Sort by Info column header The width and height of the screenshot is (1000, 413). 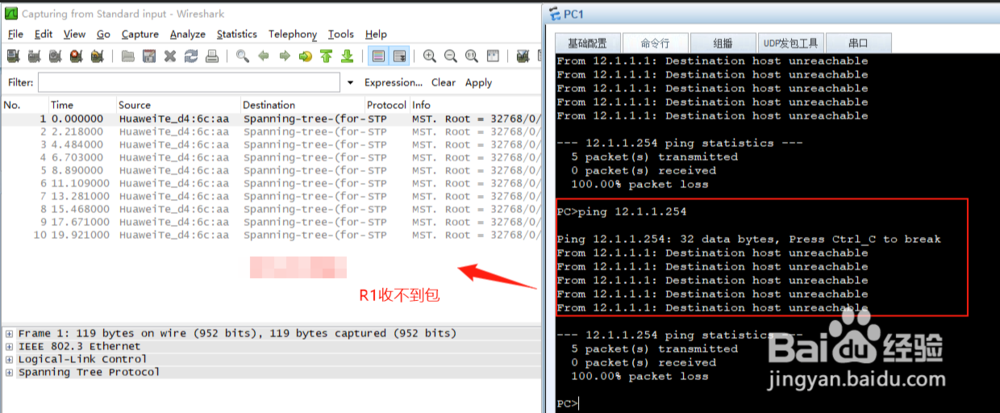coord(475,105)
